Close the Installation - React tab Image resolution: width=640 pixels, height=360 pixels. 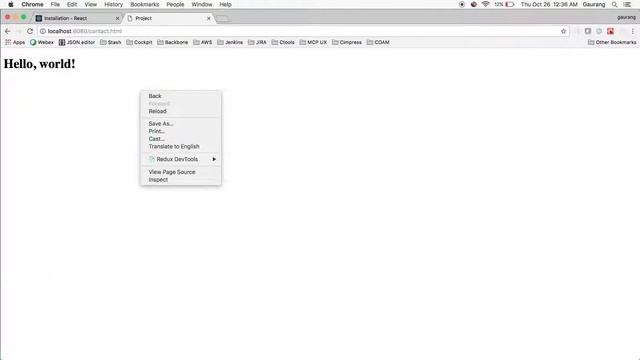118,18
